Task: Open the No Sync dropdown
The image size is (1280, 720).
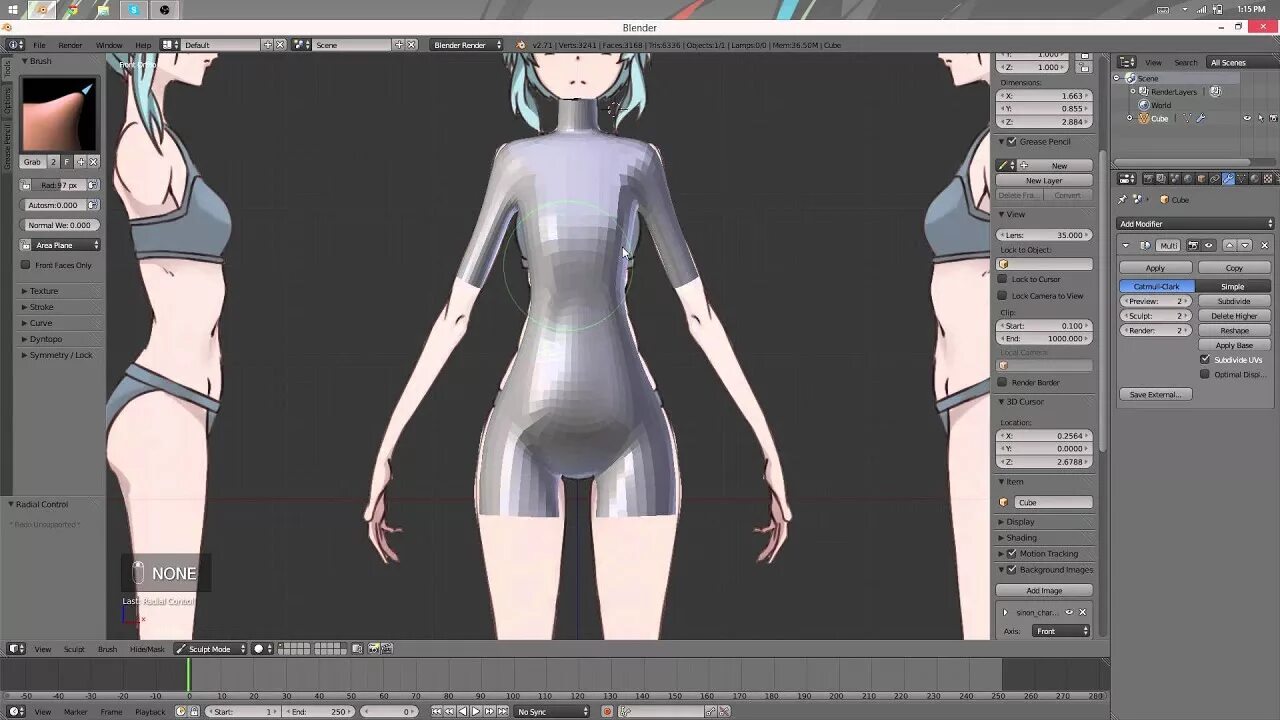Action: pyautogui.click(x=553, y=712)
